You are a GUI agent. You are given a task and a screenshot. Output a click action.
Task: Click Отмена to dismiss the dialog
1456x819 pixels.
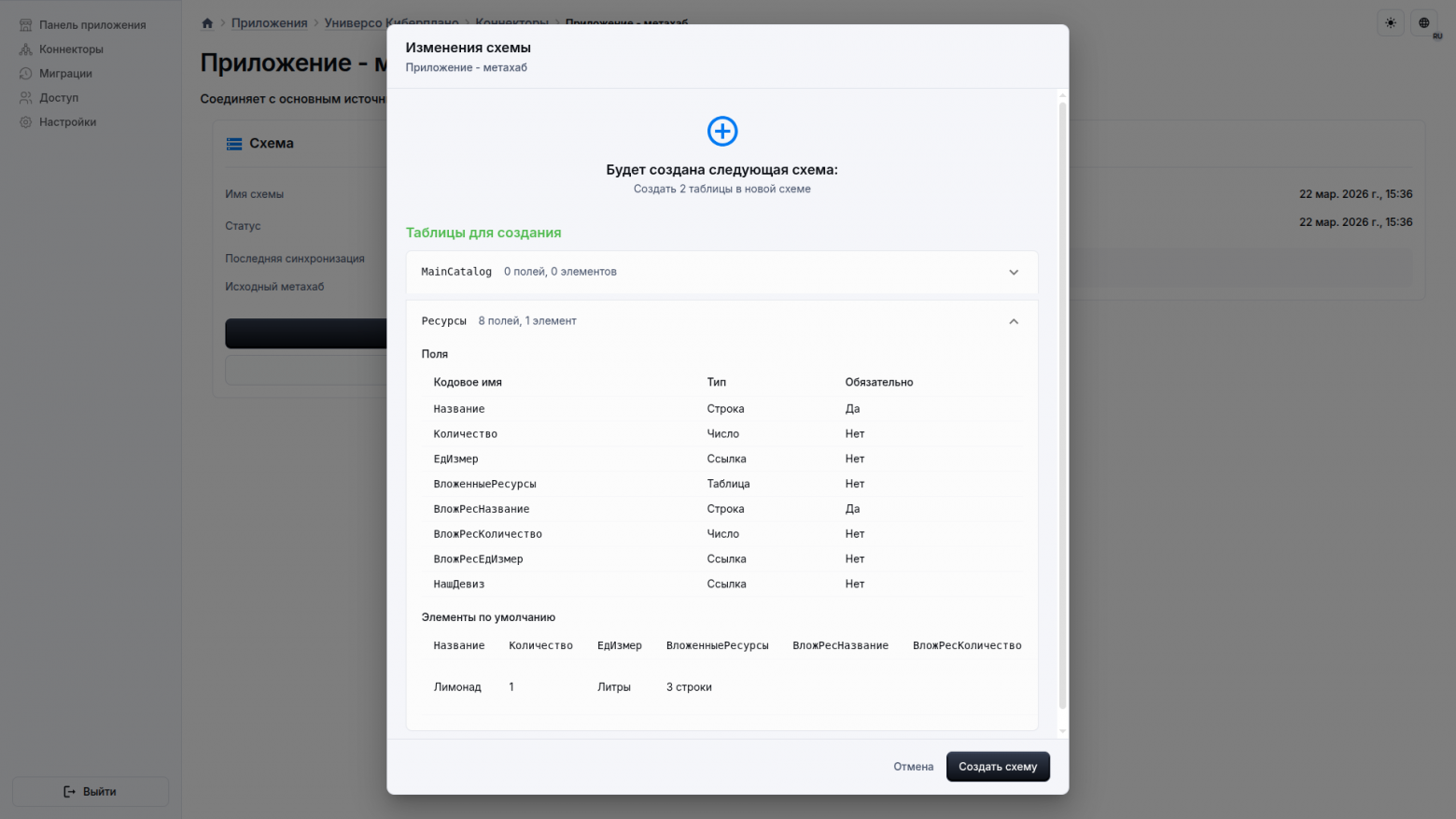[914, 767]
